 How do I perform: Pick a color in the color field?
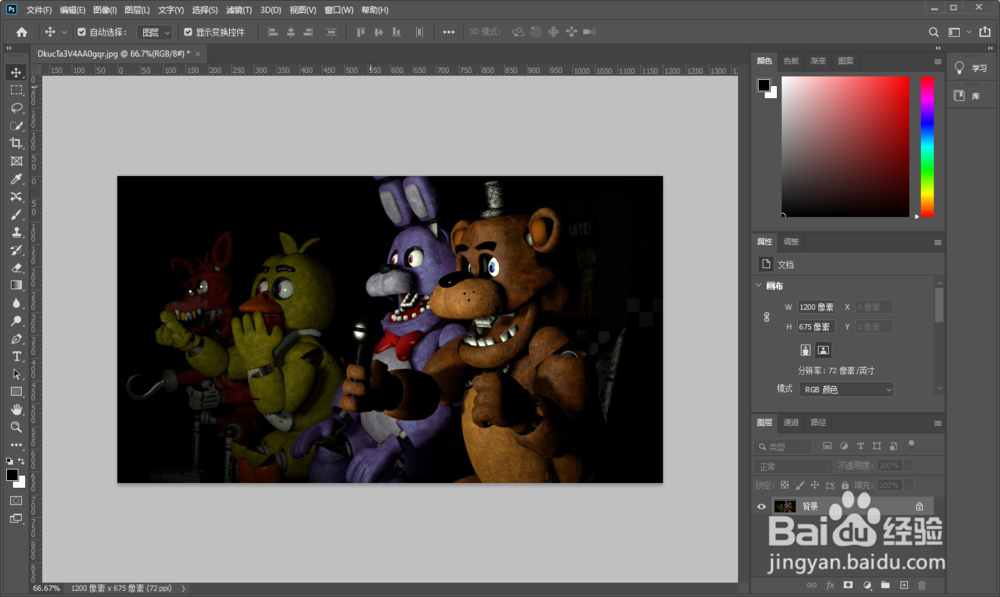point(846,147)
